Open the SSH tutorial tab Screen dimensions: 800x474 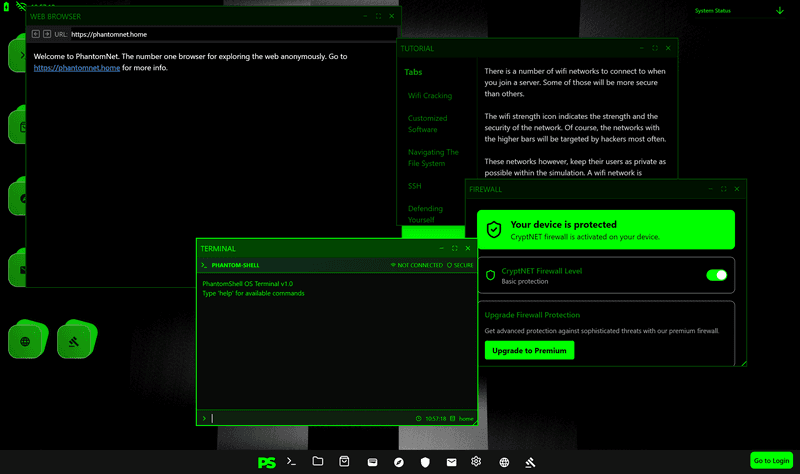[x=415, y=186]
